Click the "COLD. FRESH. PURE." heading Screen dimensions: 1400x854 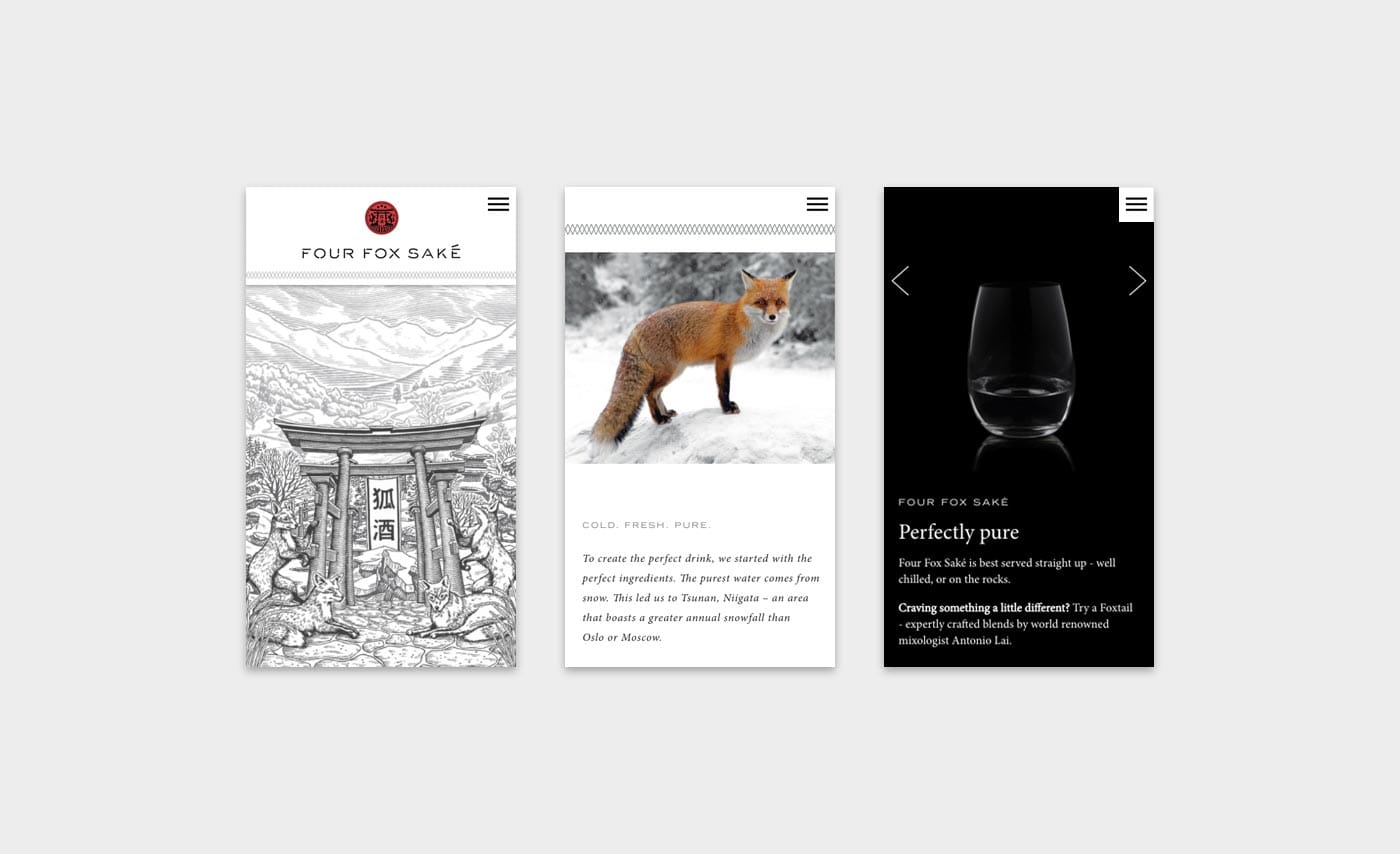tap(647, 525)
